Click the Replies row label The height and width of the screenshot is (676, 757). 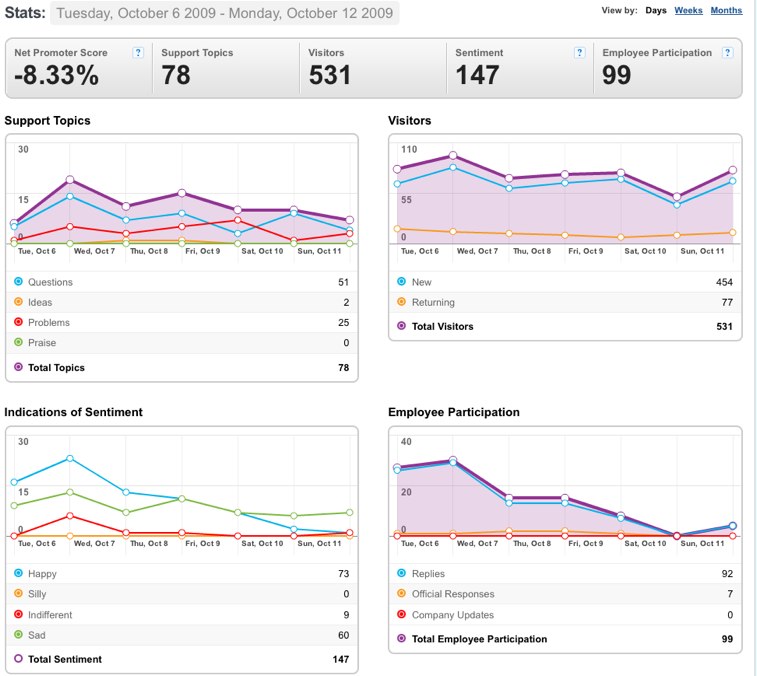click(x=428, y=574)
